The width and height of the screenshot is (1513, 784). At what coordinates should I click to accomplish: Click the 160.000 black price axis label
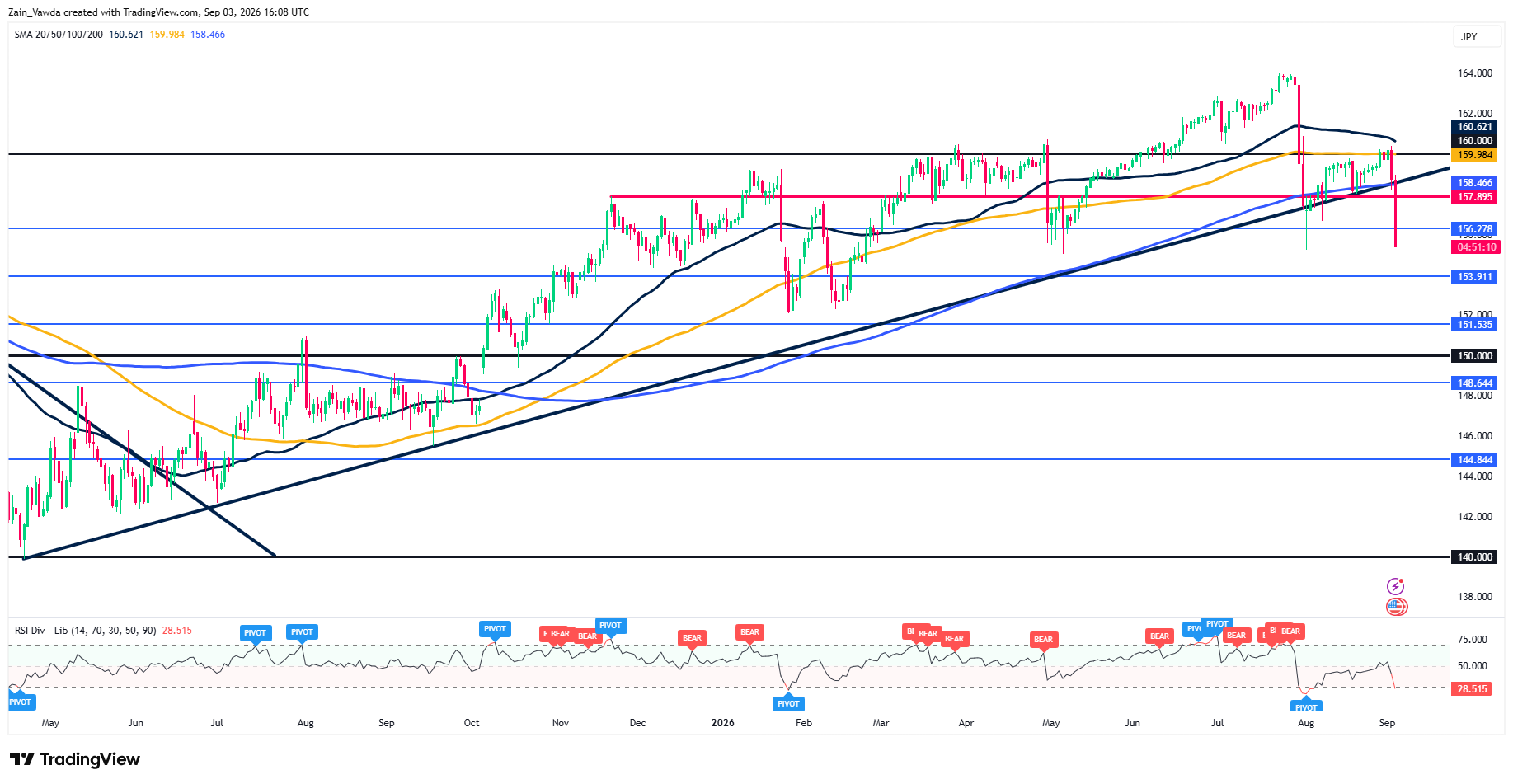(x=1474, y=141)
